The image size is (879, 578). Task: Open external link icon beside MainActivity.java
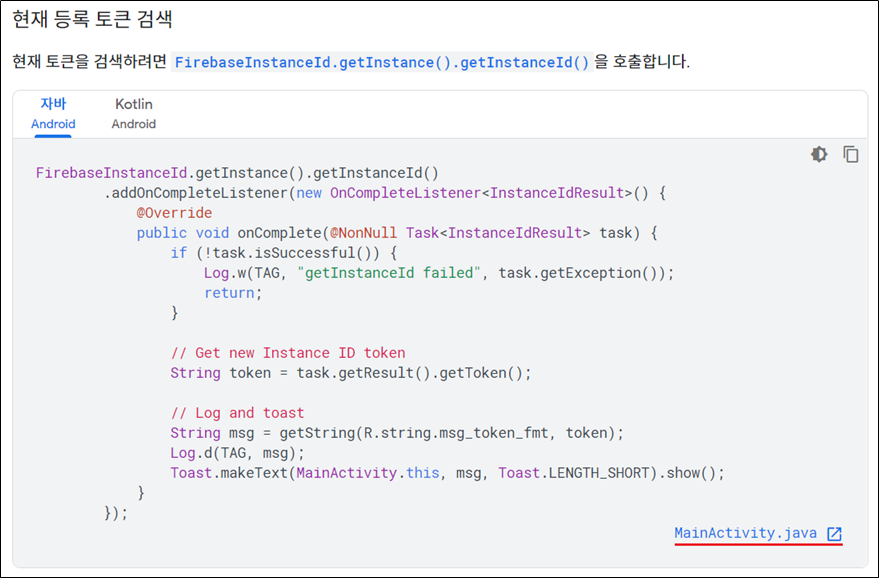[835, 534]
